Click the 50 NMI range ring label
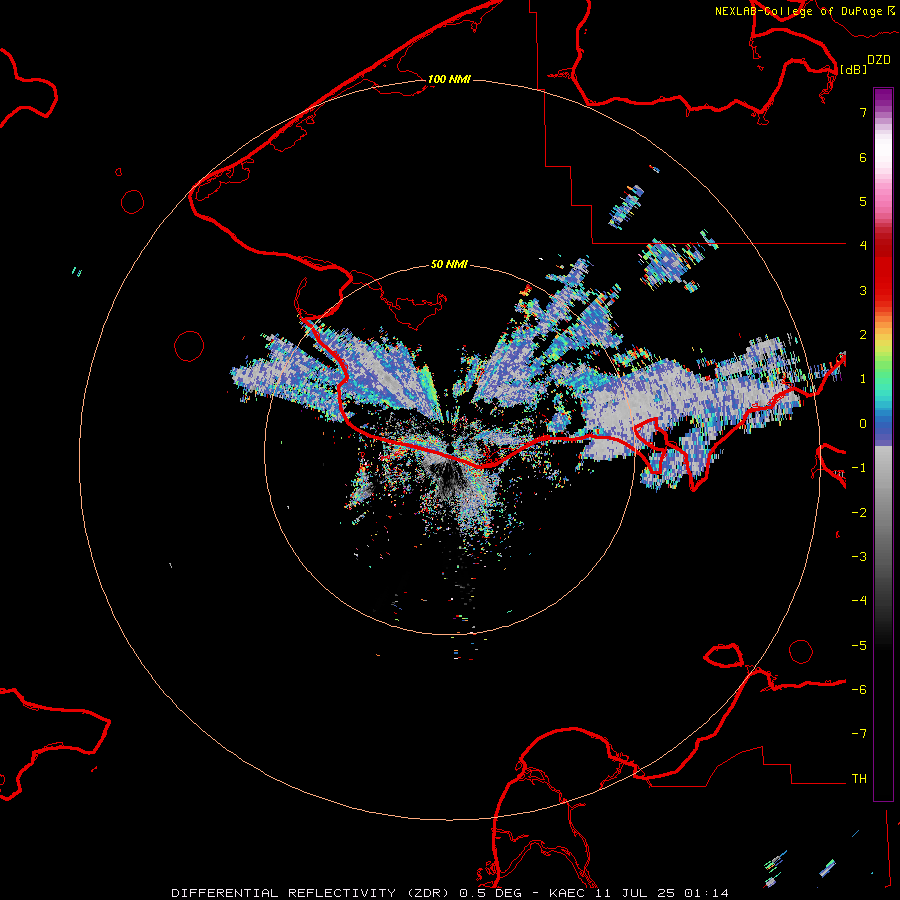The height and width of the screenshot is (900, 900). tap(449, 264)
